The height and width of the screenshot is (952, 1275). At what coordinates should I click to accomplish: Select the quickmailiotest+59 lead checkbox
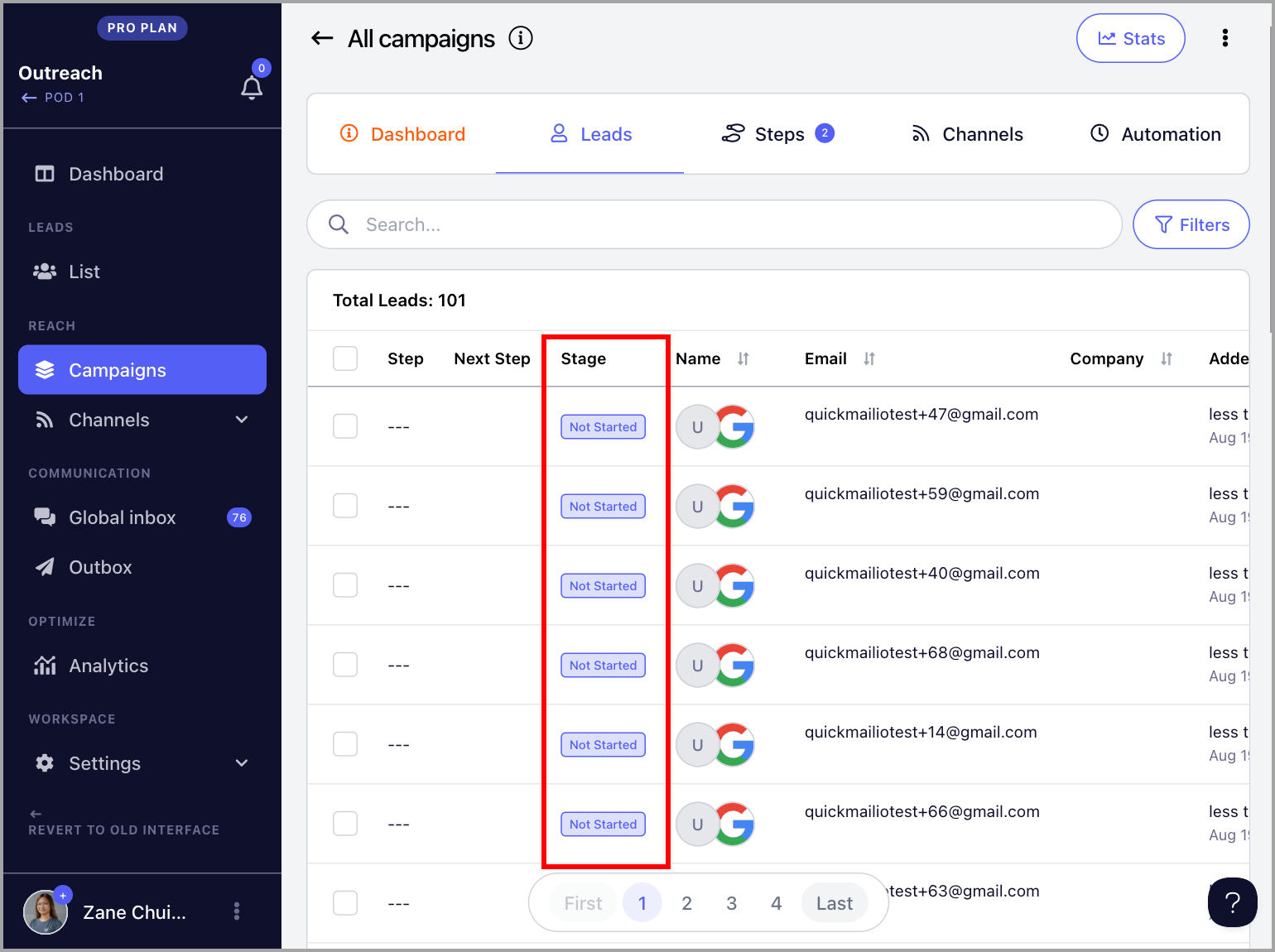click(x=345, y=506)
